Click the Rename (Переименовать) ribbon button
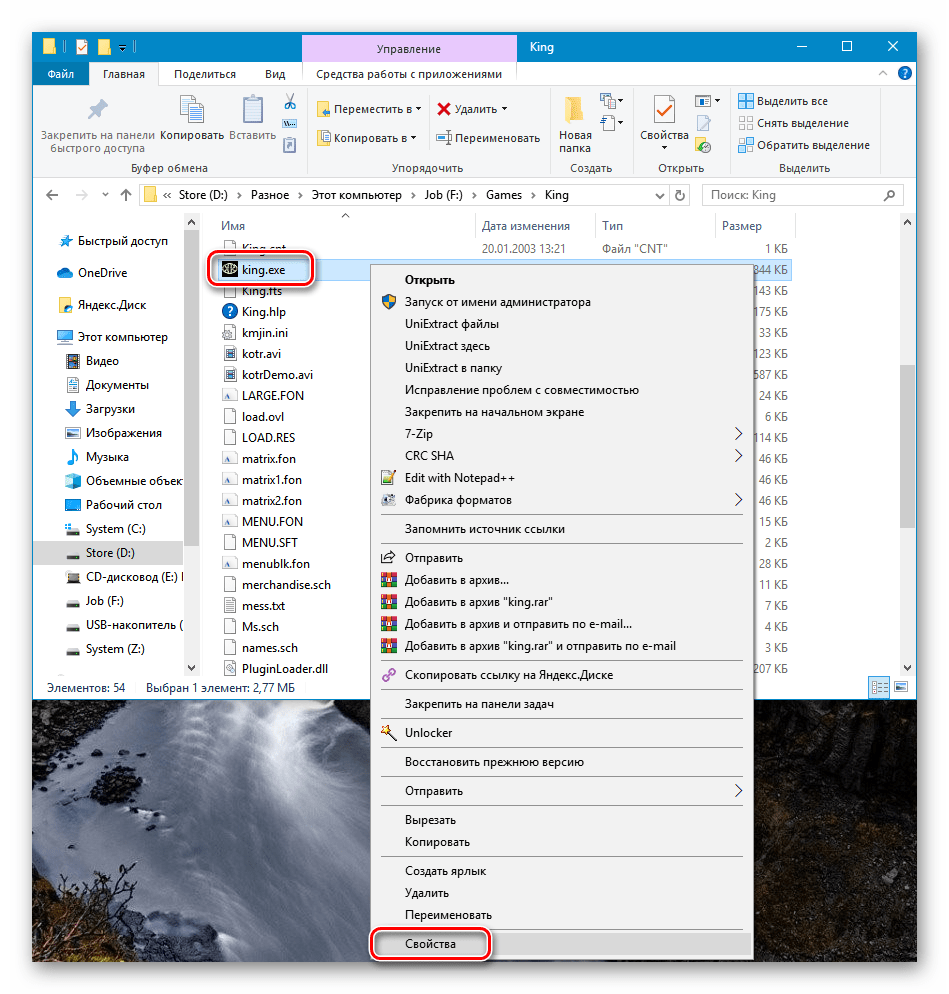 [x=488, y=138]
